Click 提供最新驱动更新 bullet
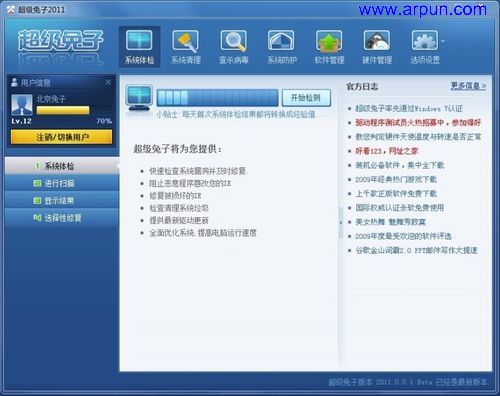Image resolution: width=500 pixels, height=396 pixels. [x=179, y=220]
